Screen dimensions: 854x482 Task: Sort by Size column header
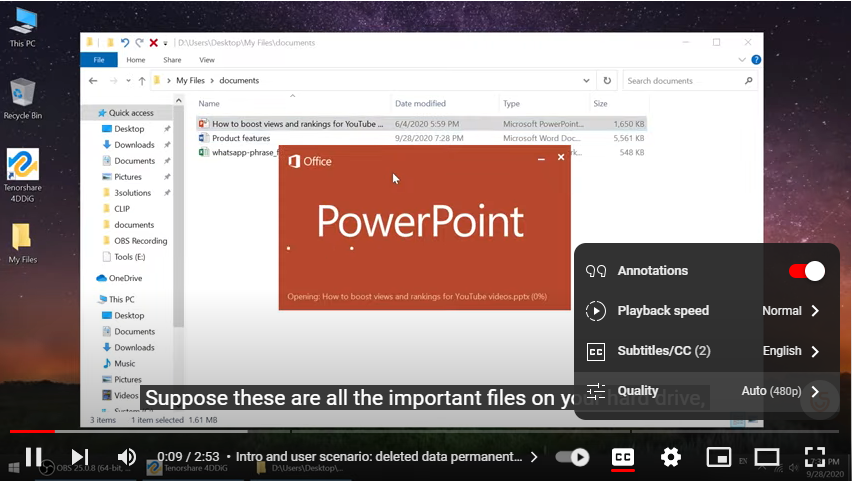click(600, 103)
